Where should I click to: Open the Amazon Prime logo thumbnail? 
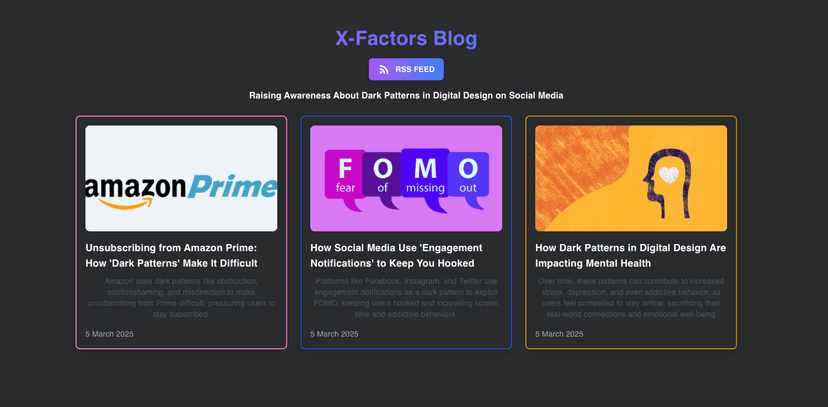click(181, 178)
